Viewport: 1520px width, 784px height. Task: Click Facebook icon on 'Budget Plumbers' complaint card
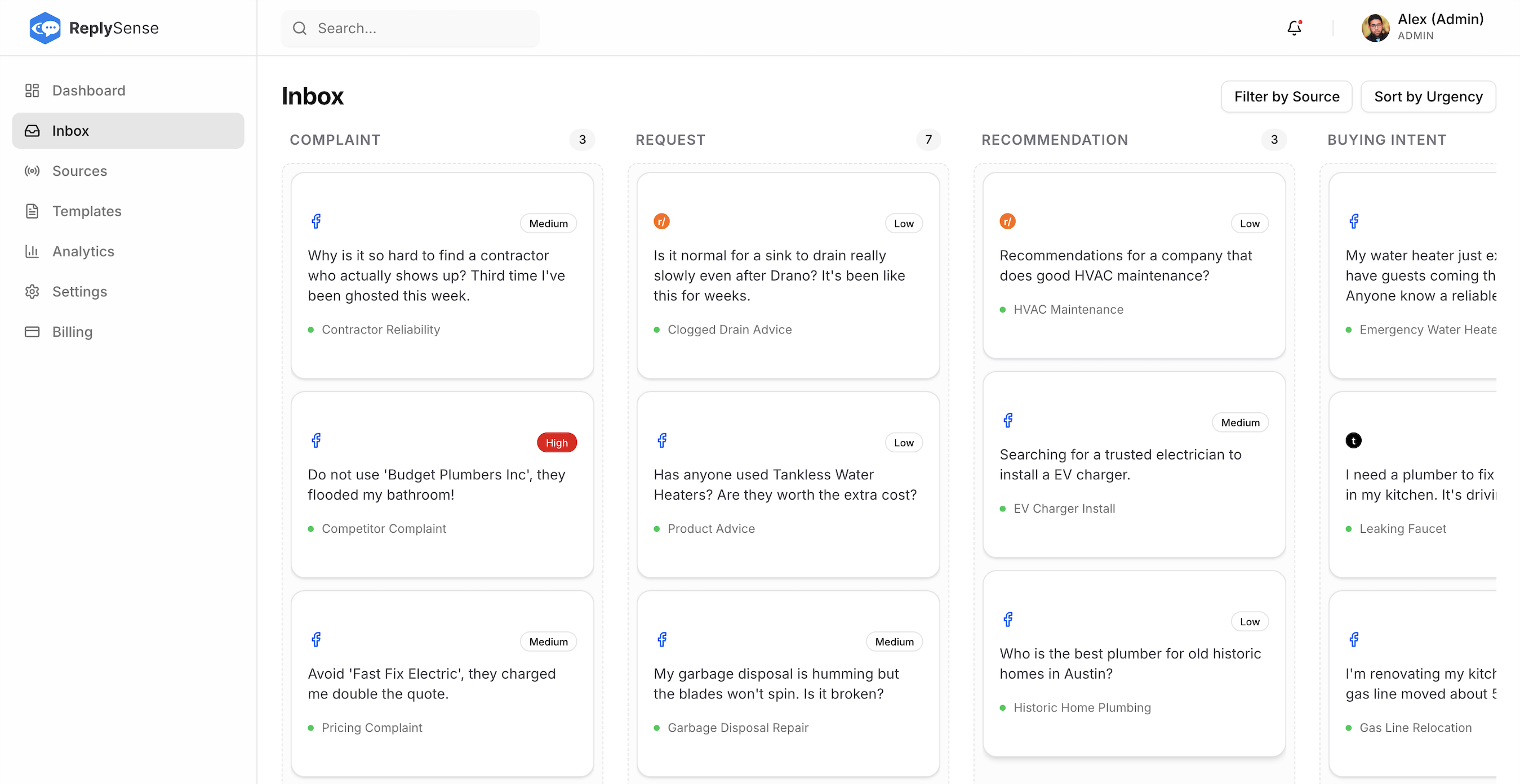(x=317, y=440)
